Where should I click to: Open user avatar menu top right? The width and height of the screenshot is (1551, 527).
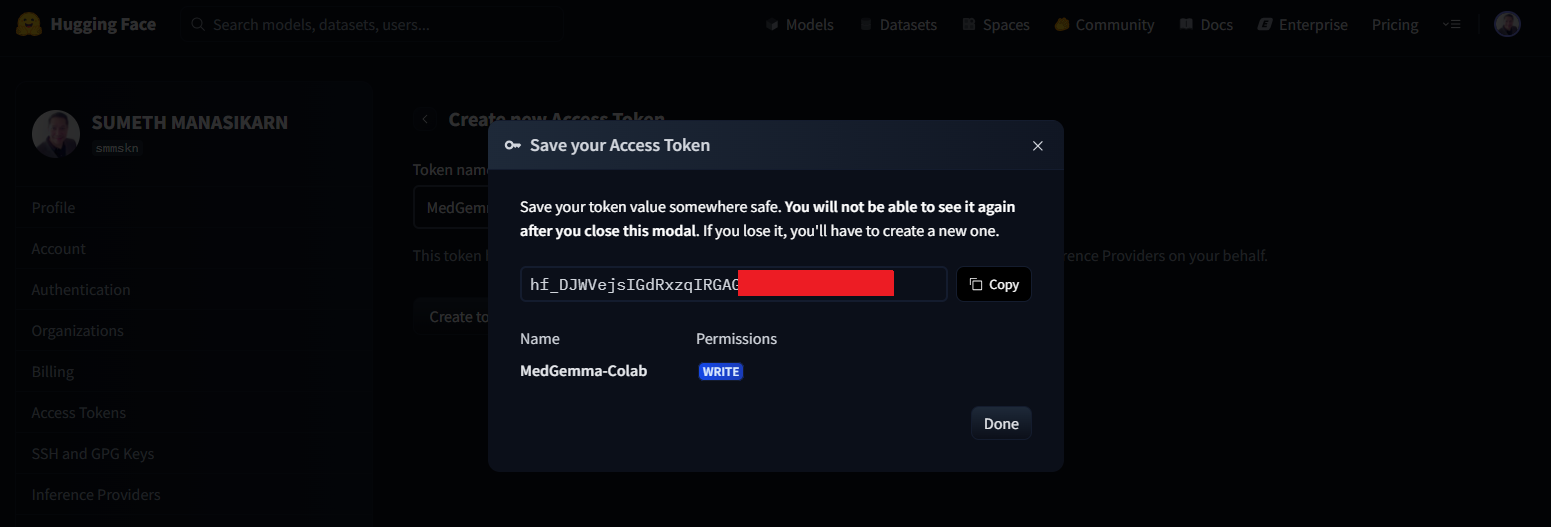1507,24
